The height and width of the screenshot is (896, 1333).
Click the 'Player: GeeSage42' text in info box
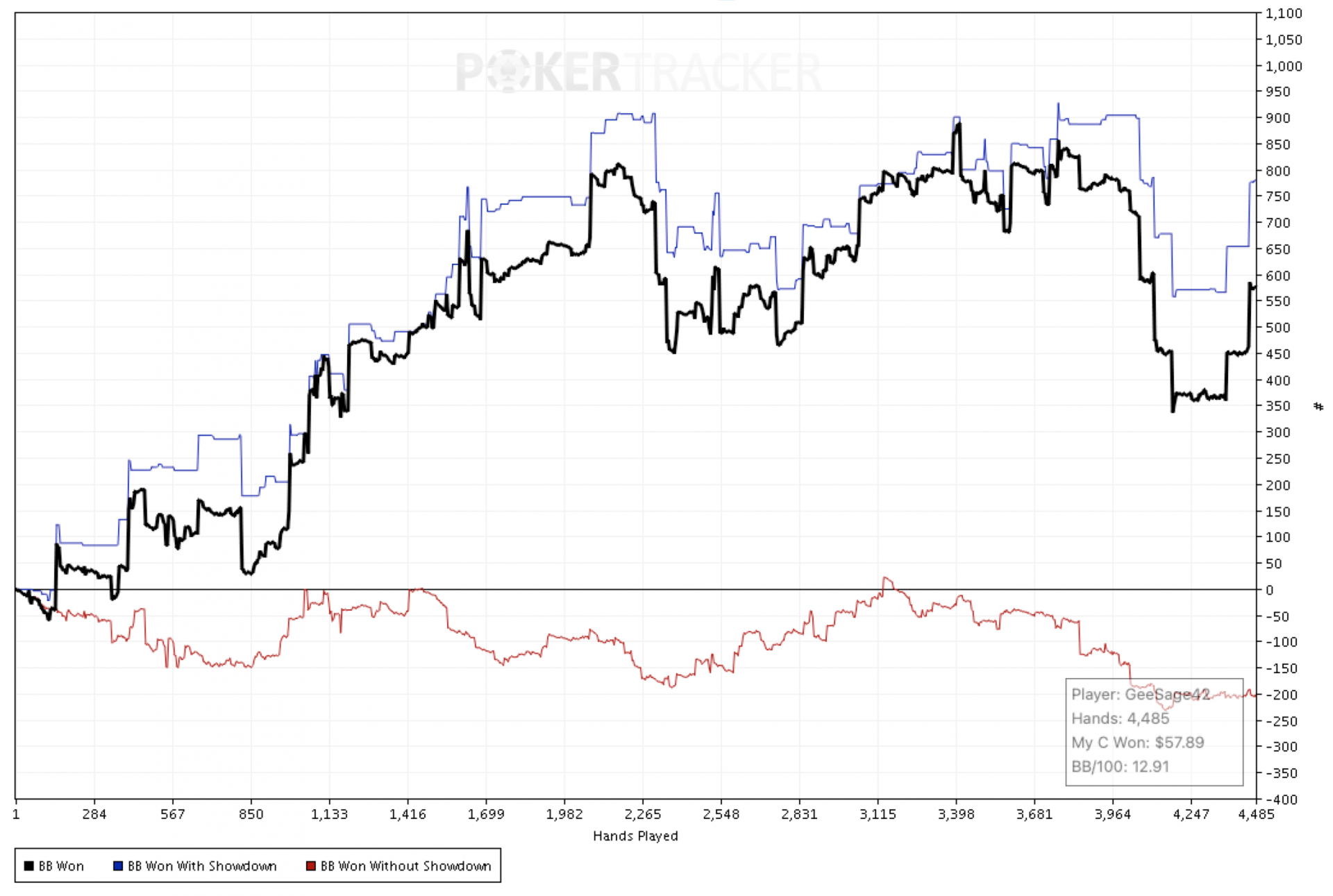click(1140, 695)
